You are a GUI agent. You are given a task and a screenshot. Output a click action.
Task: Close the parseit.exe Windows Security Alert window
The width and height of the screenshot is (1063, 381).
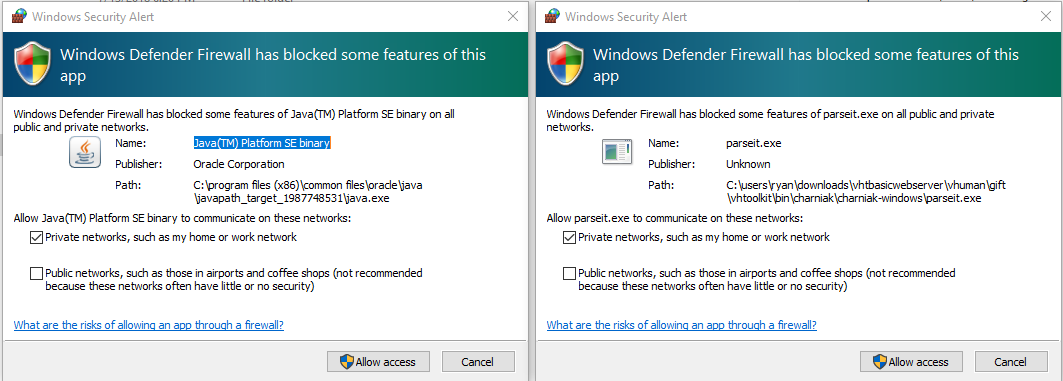click(1046, 16)
